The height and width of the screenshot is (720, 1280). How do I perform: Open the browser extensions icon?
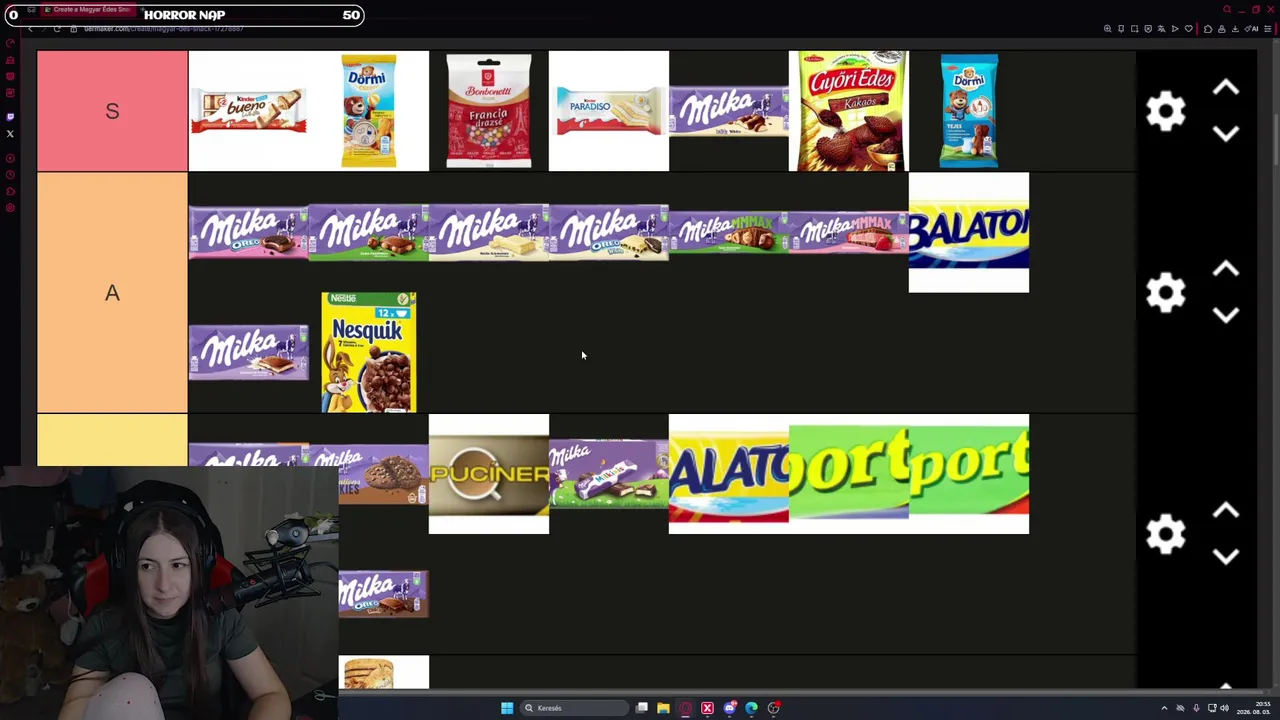[1208, 29]
